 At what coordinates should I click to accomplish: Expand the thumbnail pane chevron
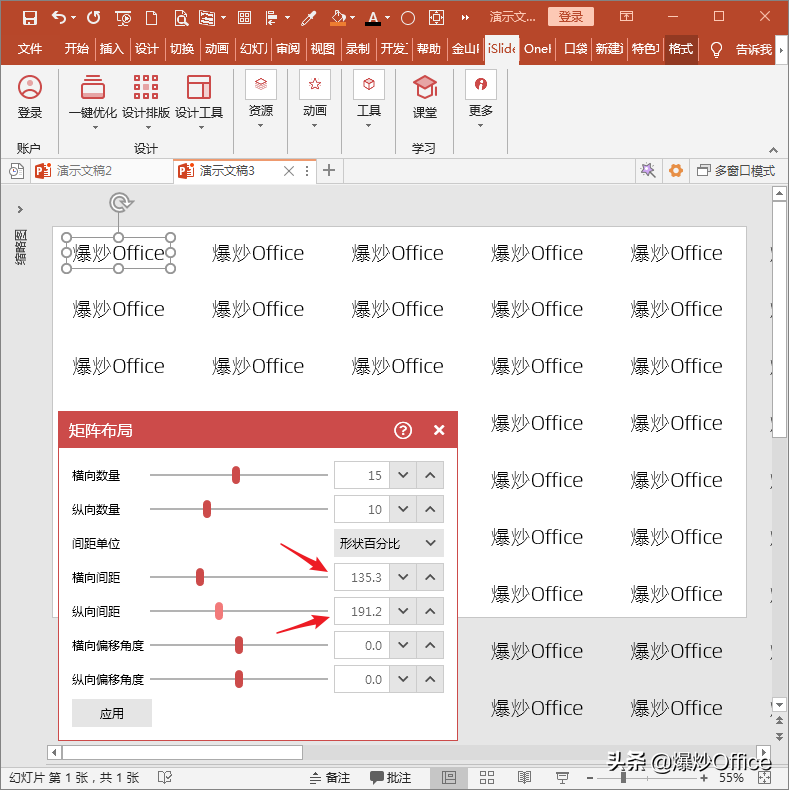20,209
